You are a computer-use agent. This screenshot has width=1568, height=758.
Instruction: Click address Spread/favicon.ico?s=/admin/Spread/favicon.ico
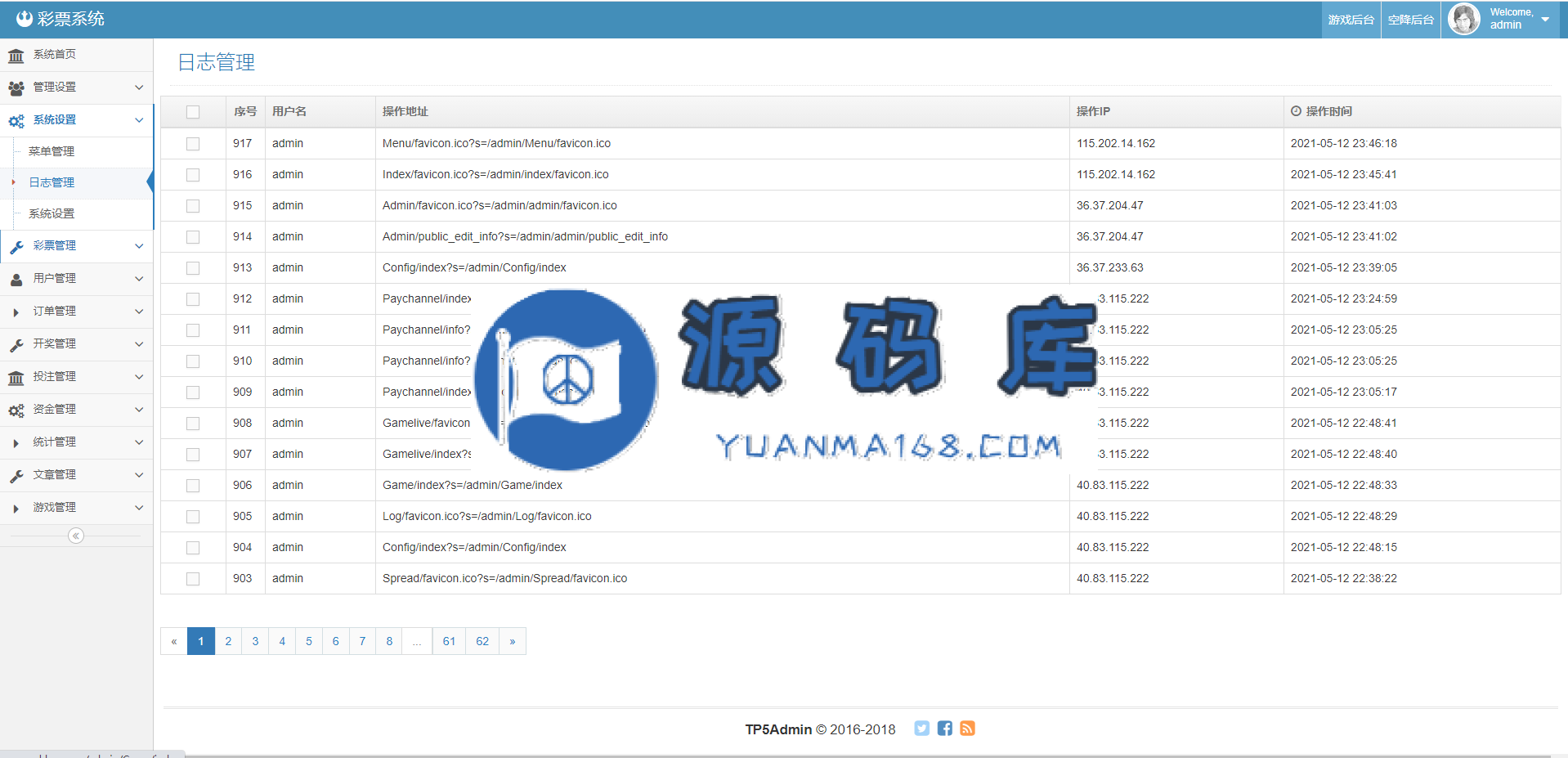point(504,578)
